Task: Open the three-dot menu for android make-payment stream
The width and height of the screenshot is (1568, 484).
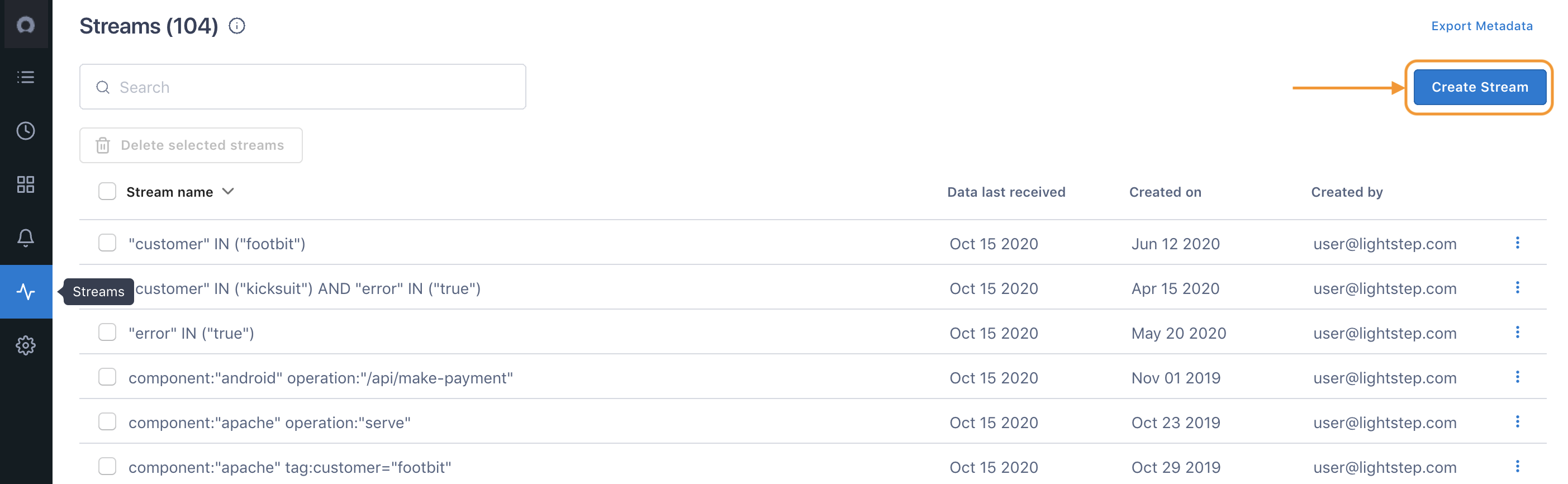Action: click(x=1517, y=377)
